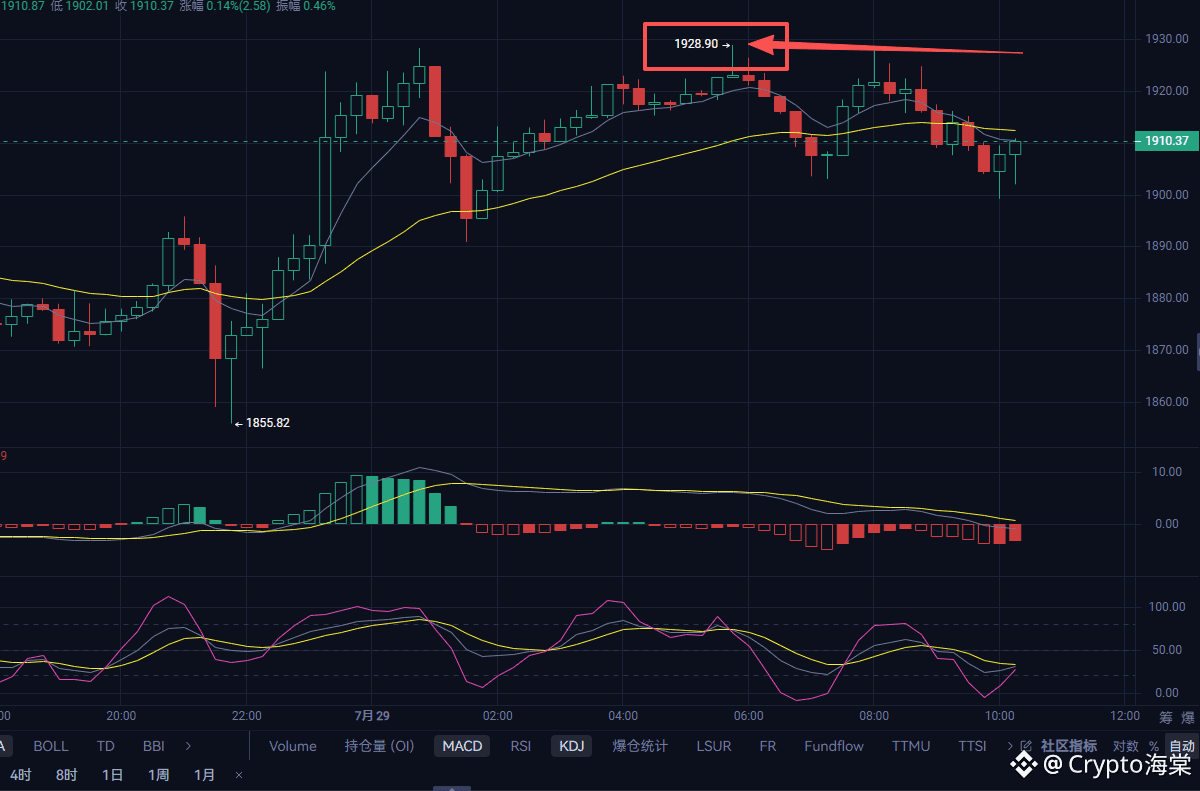Toggle the TTSI indicator

973,746
